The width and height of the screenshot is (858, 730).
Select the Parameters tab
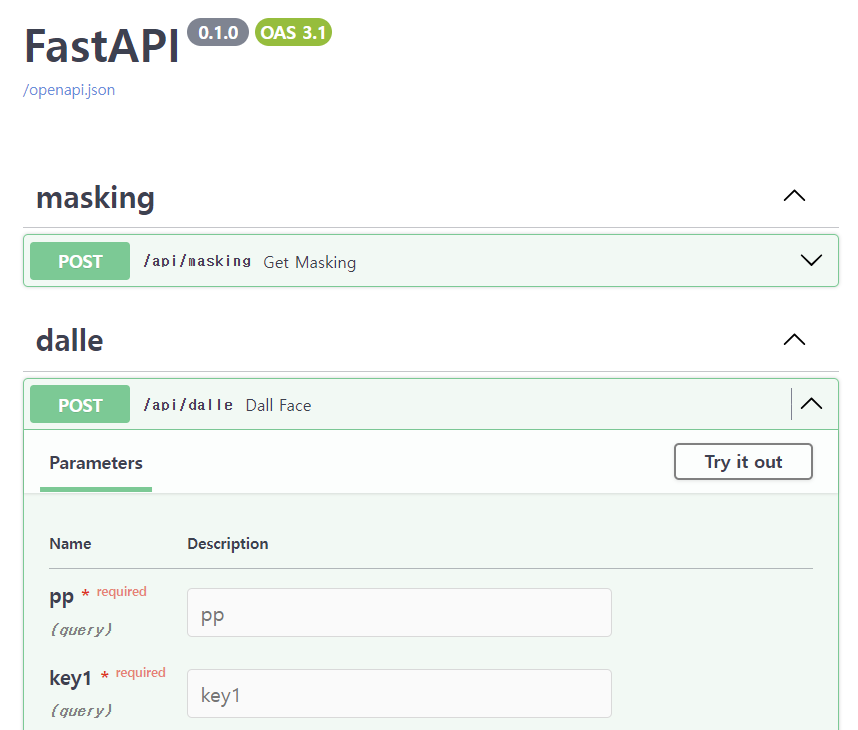click(x=96, y=463)
